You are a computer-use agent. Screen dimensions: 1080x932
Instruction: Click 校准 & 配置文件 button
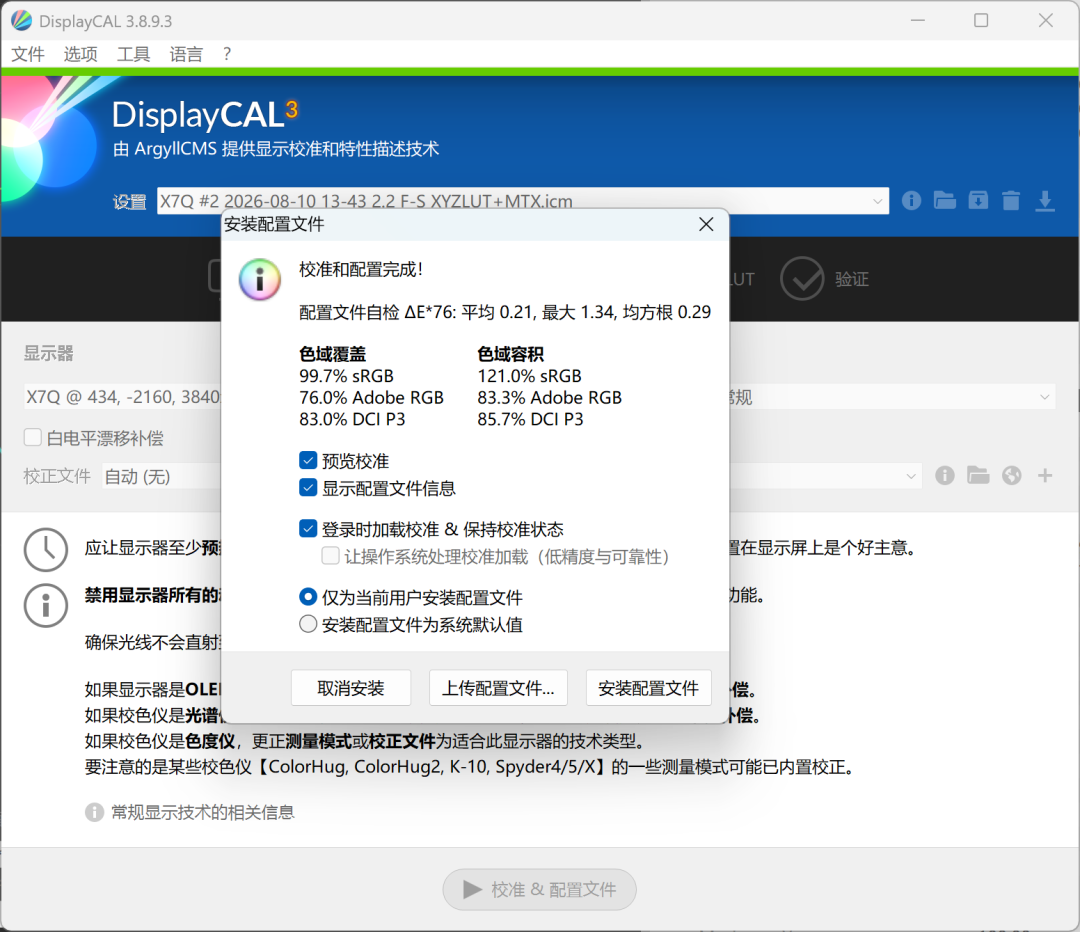539,889
